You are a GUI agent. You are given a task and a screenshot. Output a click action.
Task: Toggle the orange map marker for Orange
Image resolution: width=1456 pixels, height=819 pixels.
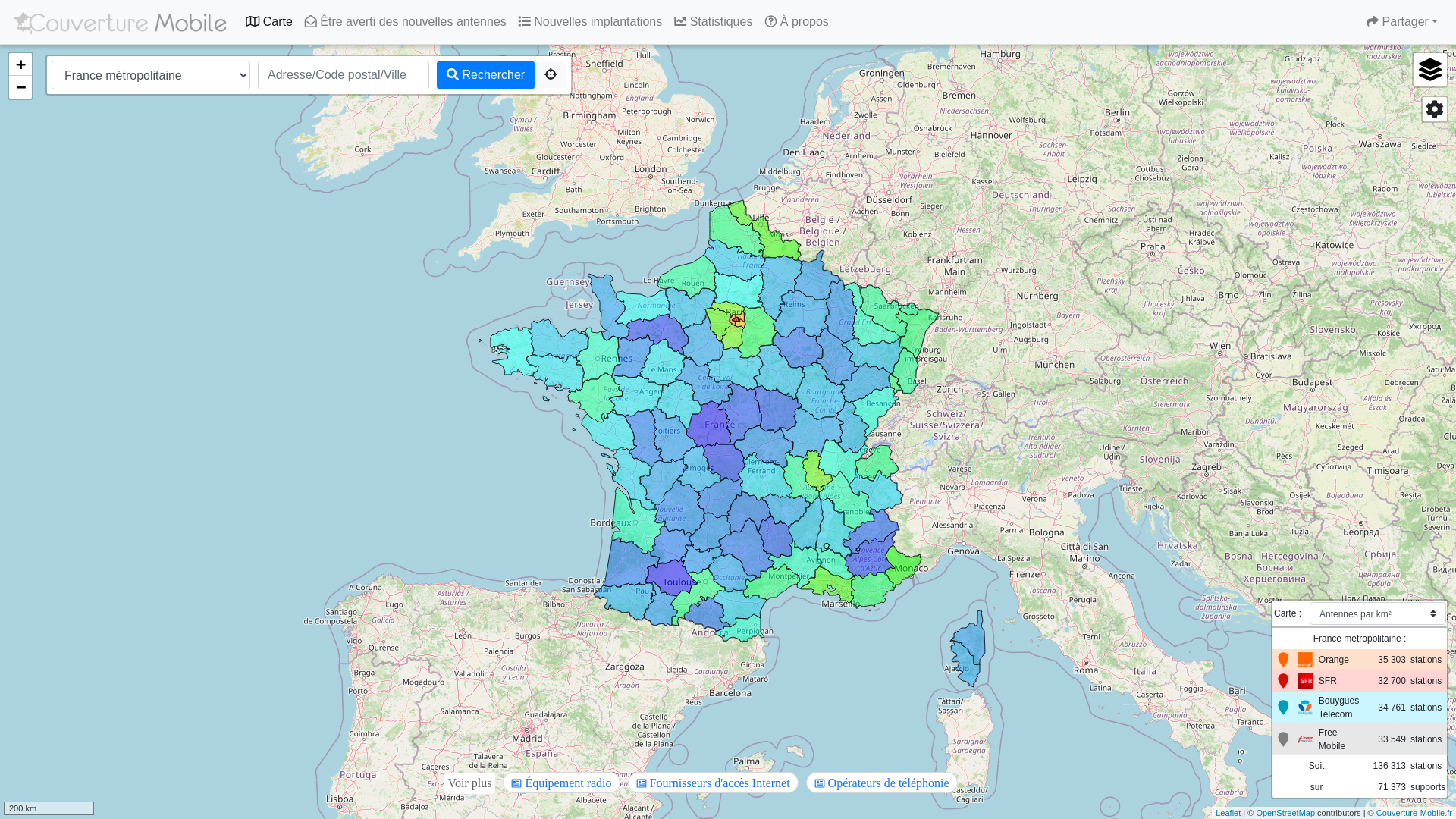(x=1283, y=660)
